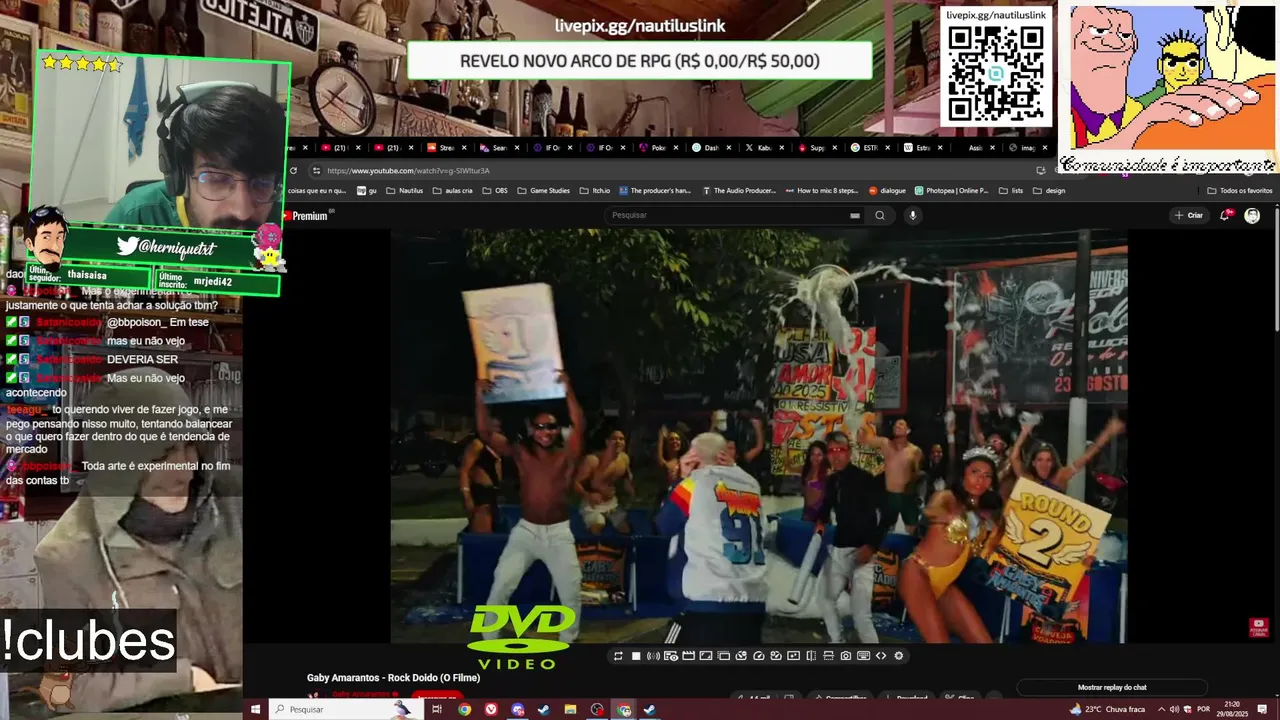This screenshot has width=1280, height=720.
Task: Expand the system tray hidden icons chevron
Action: 1160,709
